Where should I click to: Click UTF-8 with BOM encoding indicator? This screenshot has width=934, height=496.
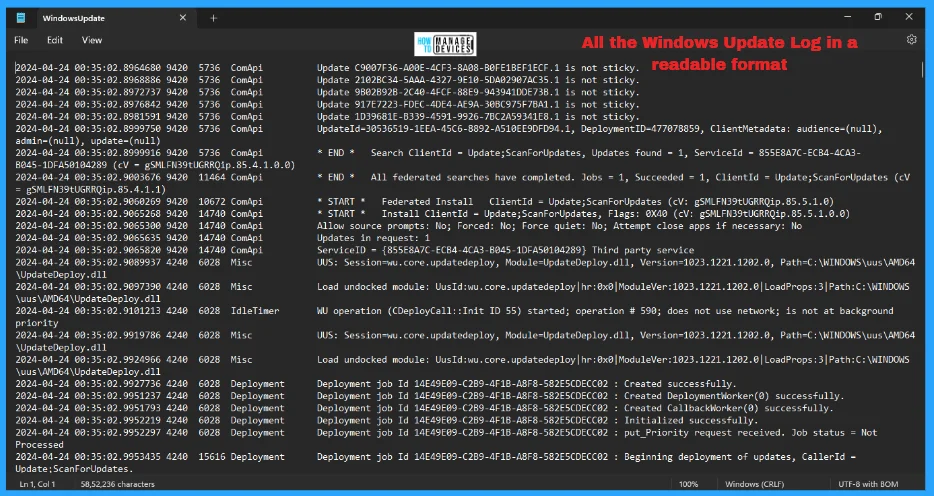(x=868, y=484)
